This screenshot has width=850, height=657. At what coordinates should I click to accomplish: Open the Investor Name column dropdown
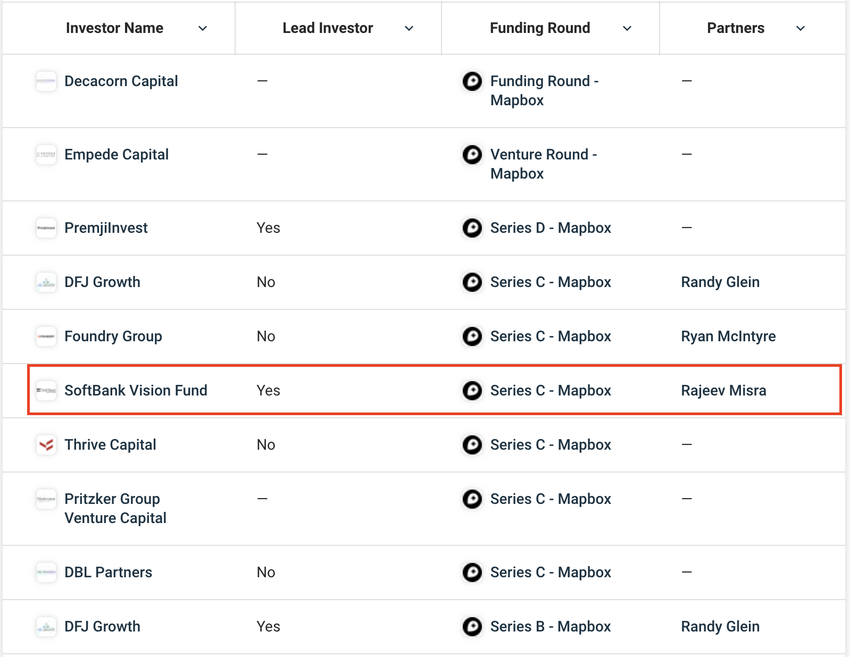click(x=203, y=29)
